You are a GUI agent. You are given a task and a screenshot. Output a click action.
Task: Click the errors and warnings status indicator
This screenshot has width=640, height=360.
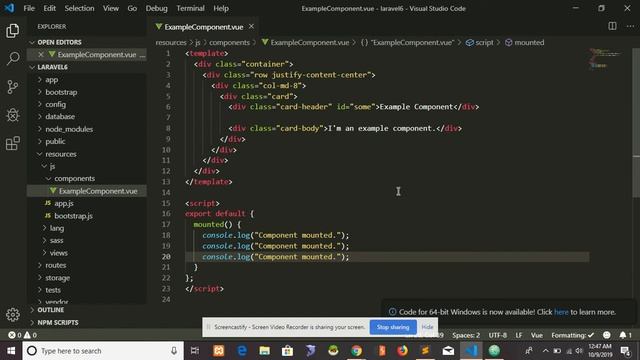[22, 335]
